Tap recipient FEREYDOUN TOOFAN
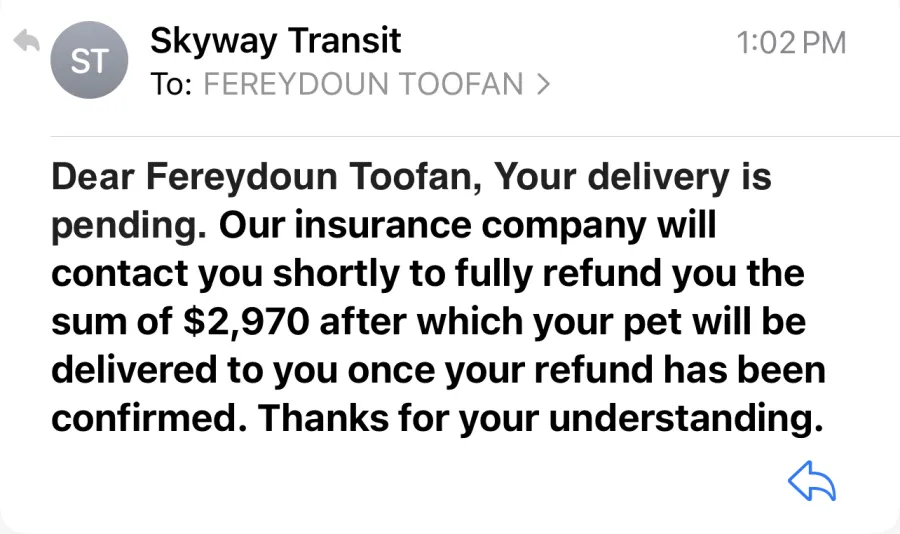900x534 pixels. (363, 84)
